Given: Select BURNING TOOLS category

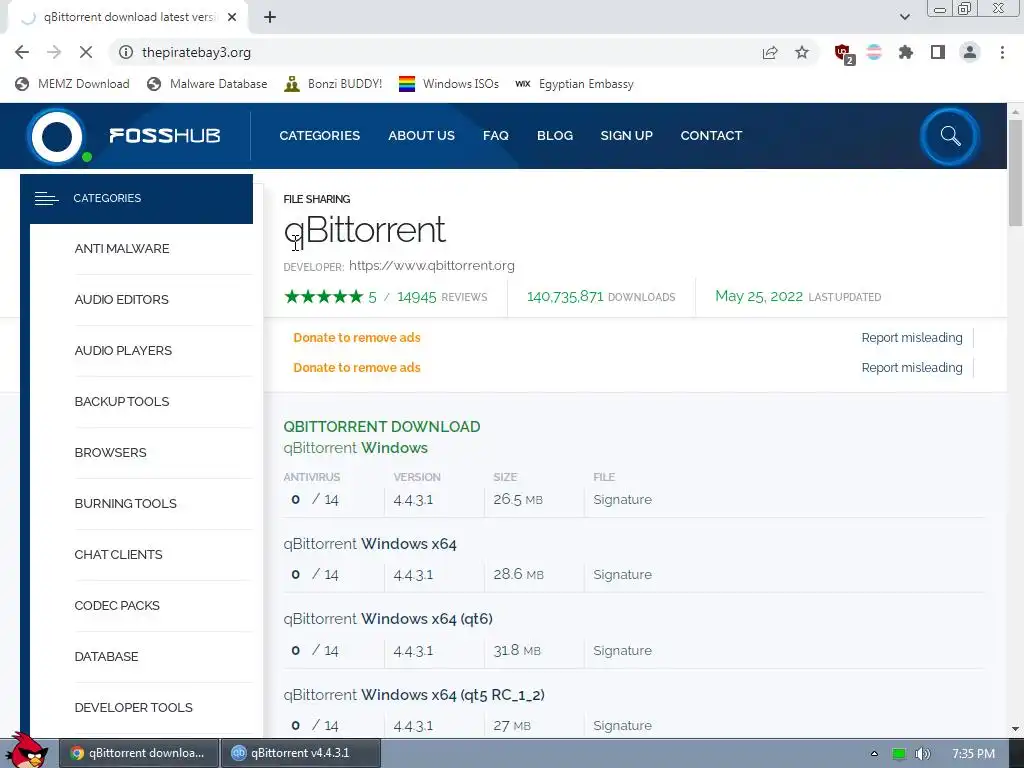Looking at the screenshot, I should point(125,503).
